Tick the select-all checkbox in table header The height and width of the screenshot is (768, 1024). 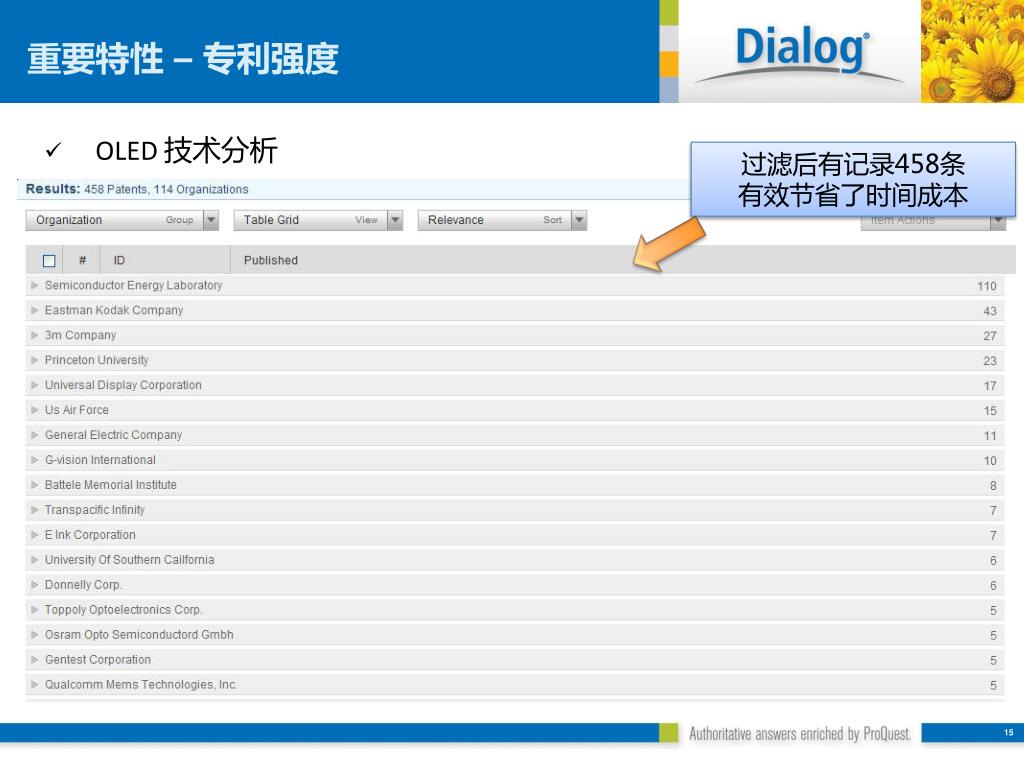pyautogui.click(x=49, y=261)
